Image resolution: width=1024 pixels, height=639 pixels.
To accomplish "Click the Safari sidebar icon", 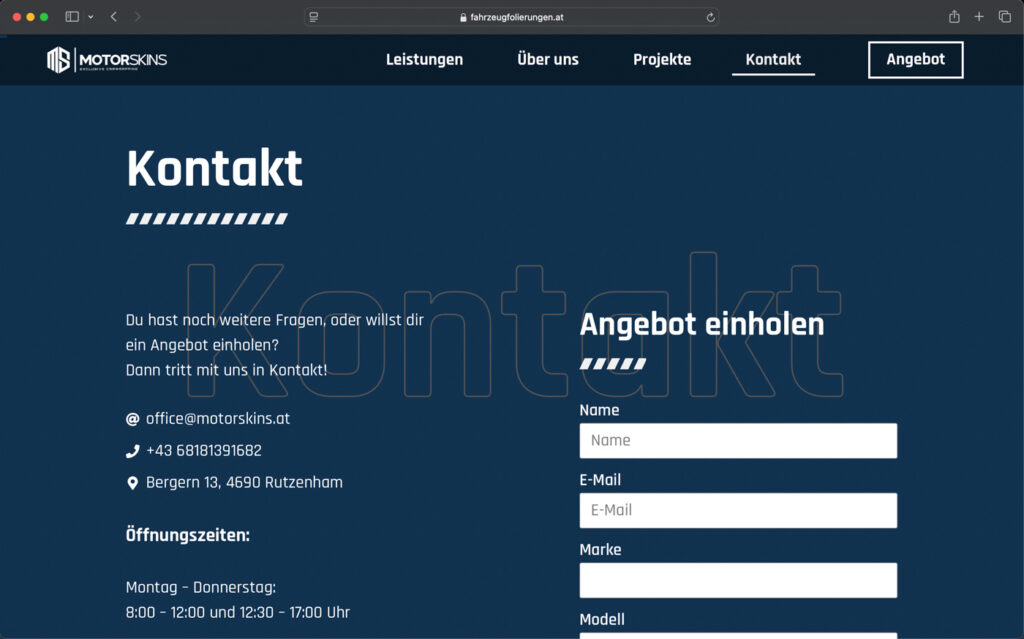I will tap(71, 16).
